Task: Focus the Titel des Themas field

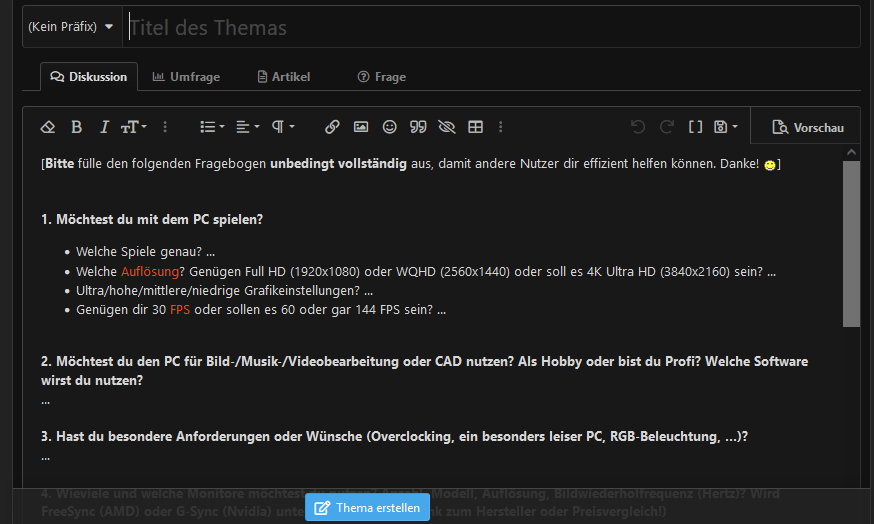Action: click(491, 27)
